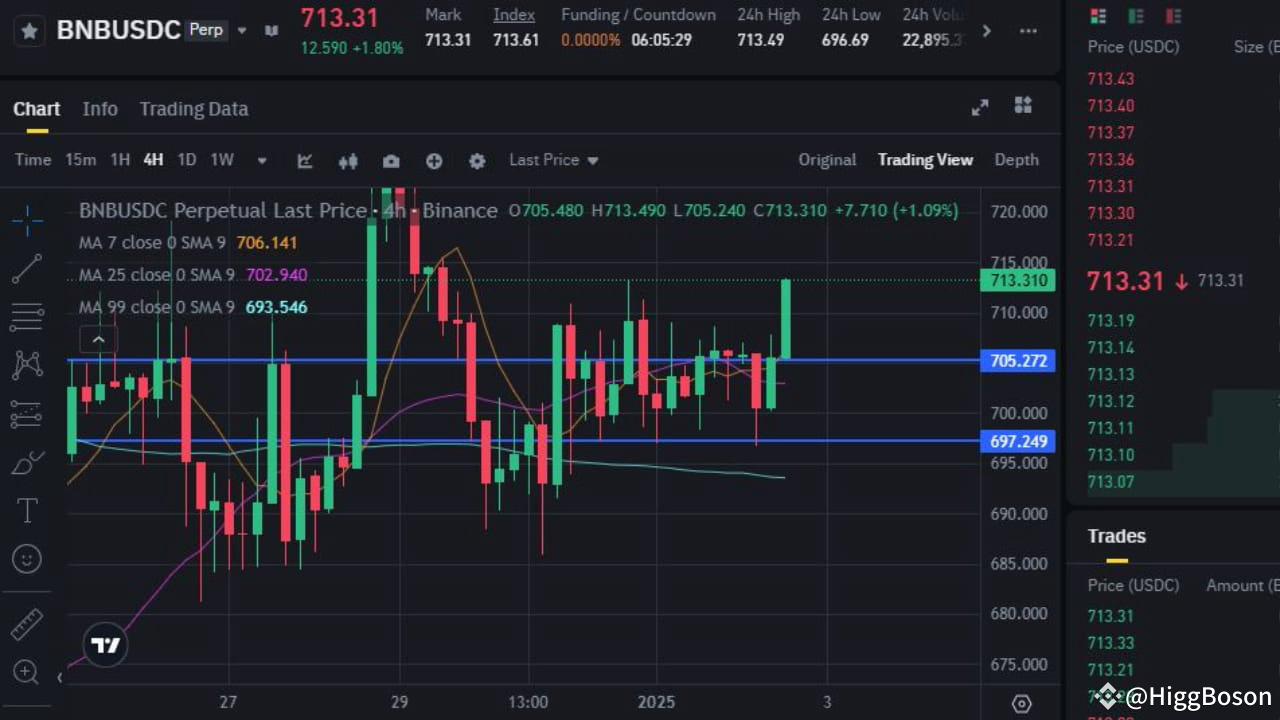Open the BNBUSDC pair selector dropdown
The height and width of the screenshot is (720, 1280).
click(241, 31)
